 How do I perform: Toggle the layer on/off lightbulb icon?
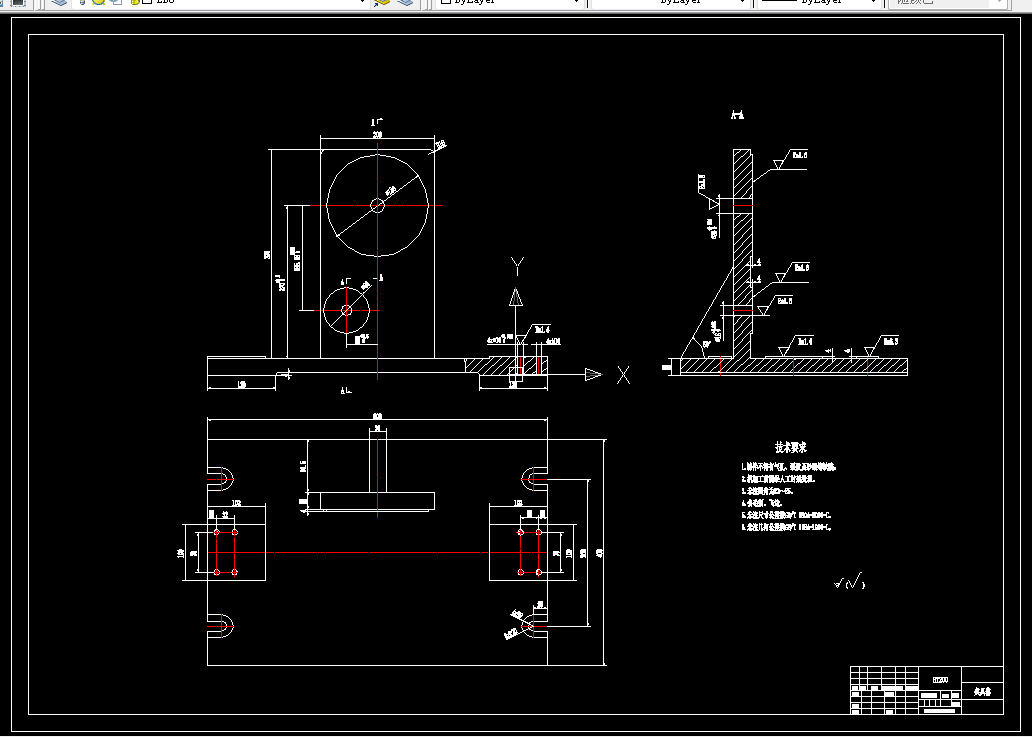pyautogui.click(x=84, y=2)
